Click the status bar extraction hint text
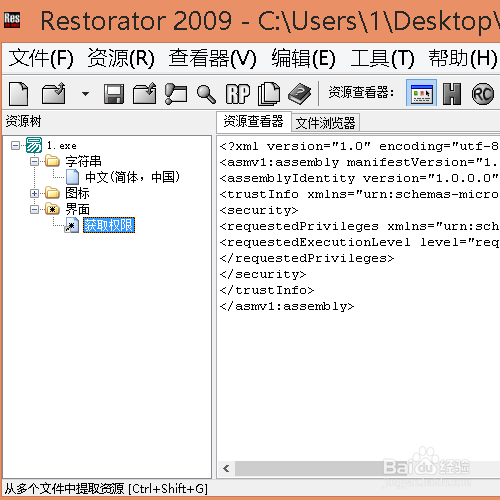The width and height of the screenshot is (500, 500). (x=106, y=489)
